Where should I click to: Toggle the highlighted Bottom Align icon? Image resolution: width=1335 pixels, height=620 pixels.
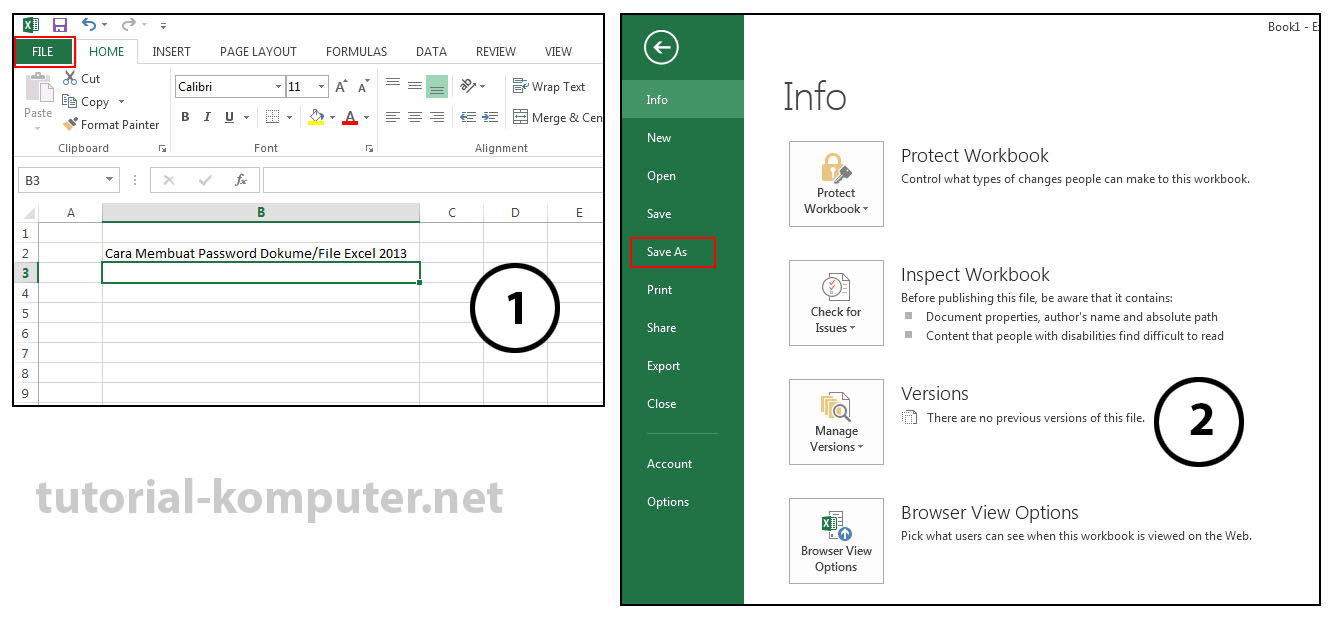[x=437, y=87]
